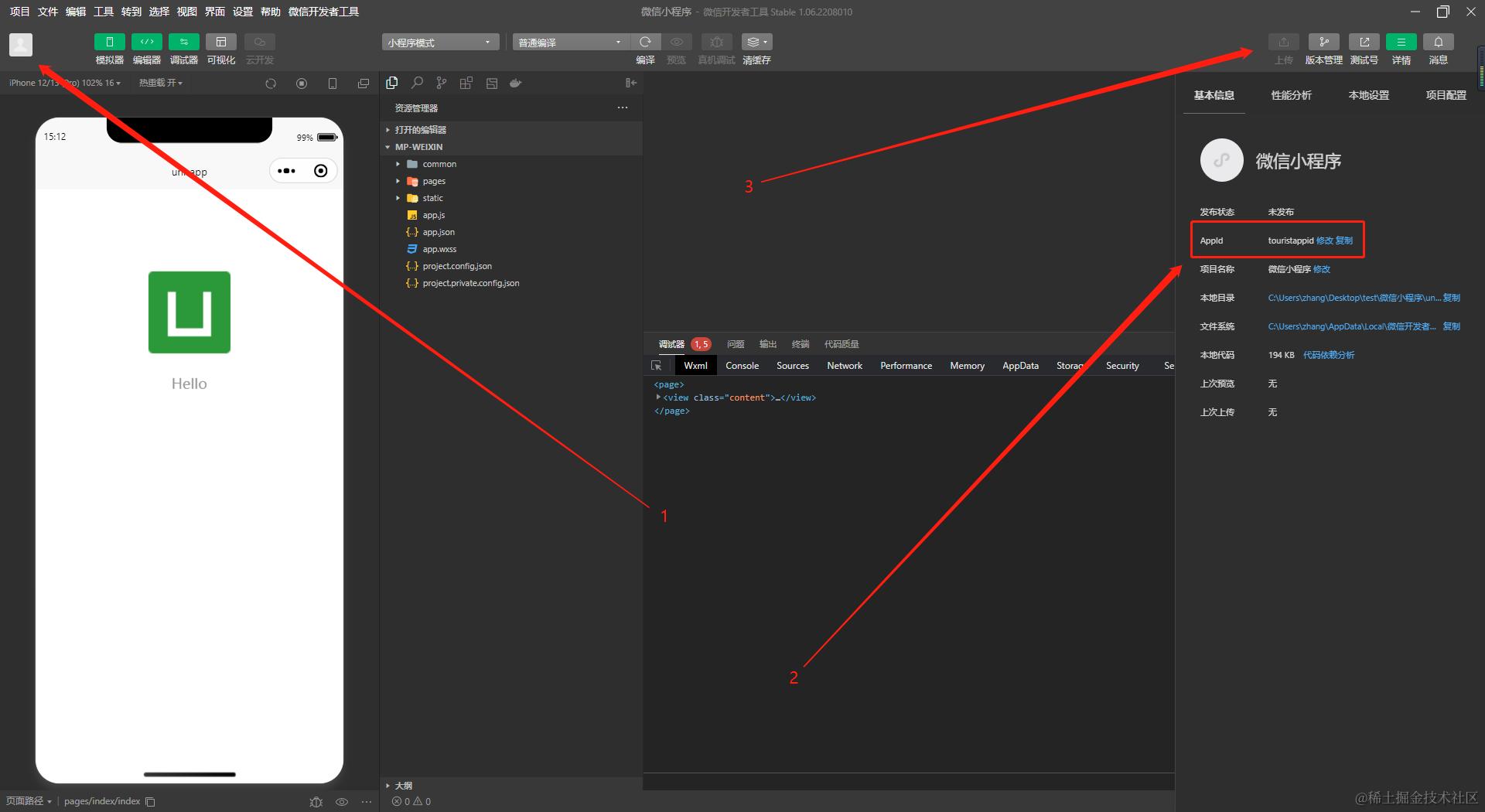Expand the 大纲 outline section
The width and height of the screenshot is (1485, 812).
[x=511, y=785]
